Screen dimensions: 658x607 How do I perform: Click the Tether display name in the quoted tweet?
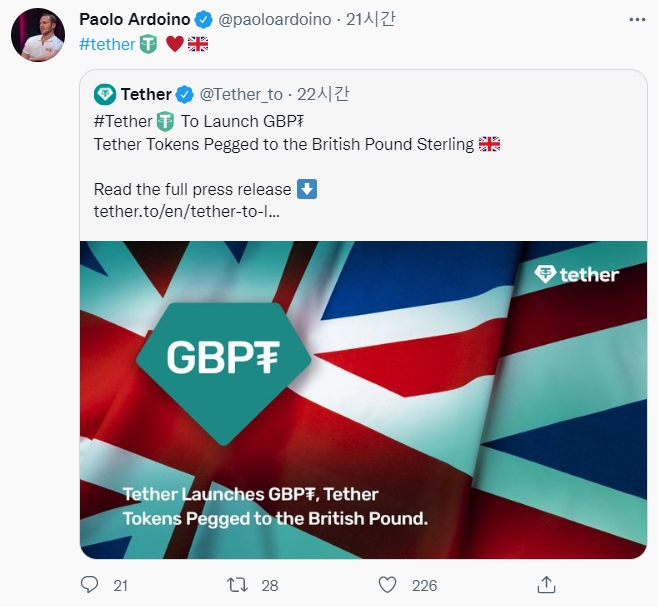[146, 95]
